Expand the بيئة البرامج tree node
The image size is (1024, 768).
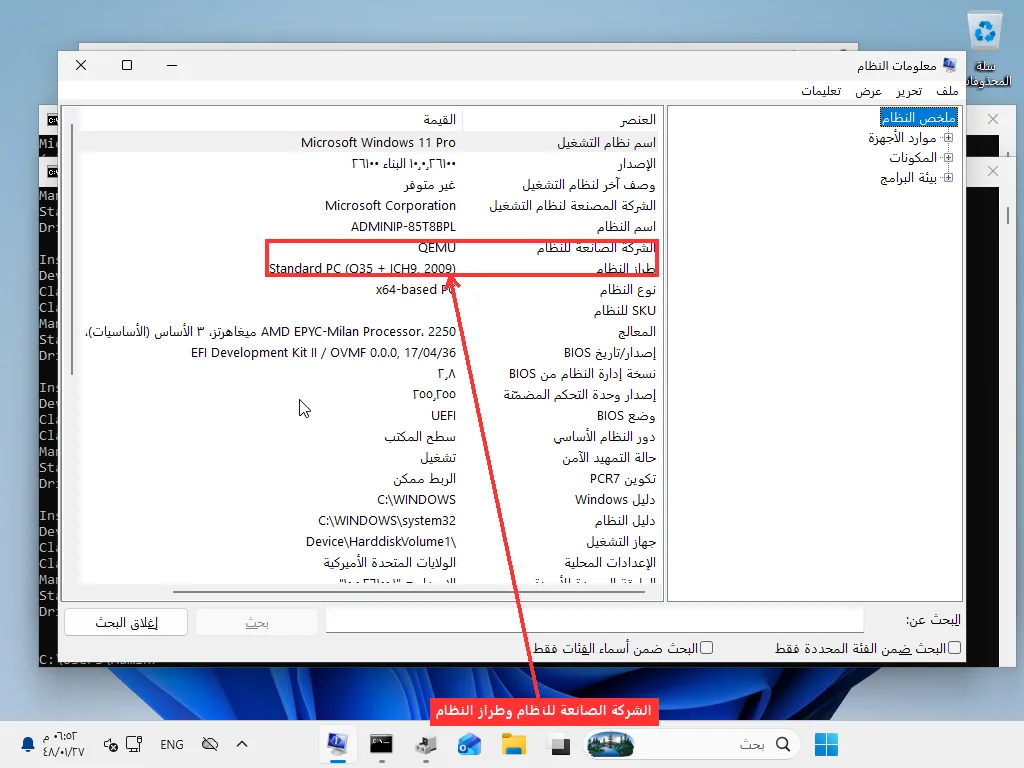point(948,178)
